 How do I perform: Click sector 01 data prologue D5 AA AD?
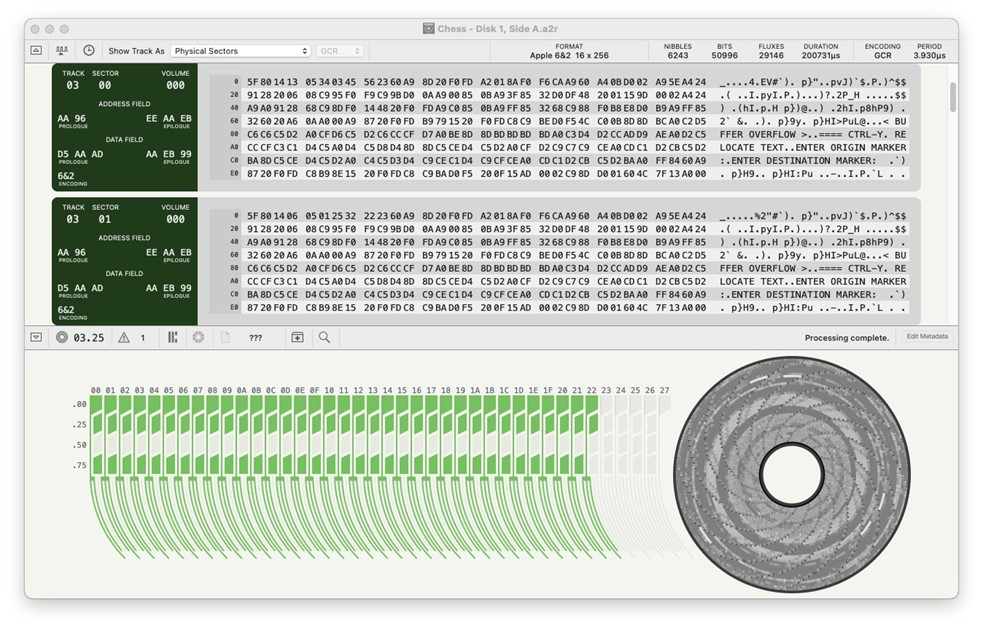click(80, 288)
